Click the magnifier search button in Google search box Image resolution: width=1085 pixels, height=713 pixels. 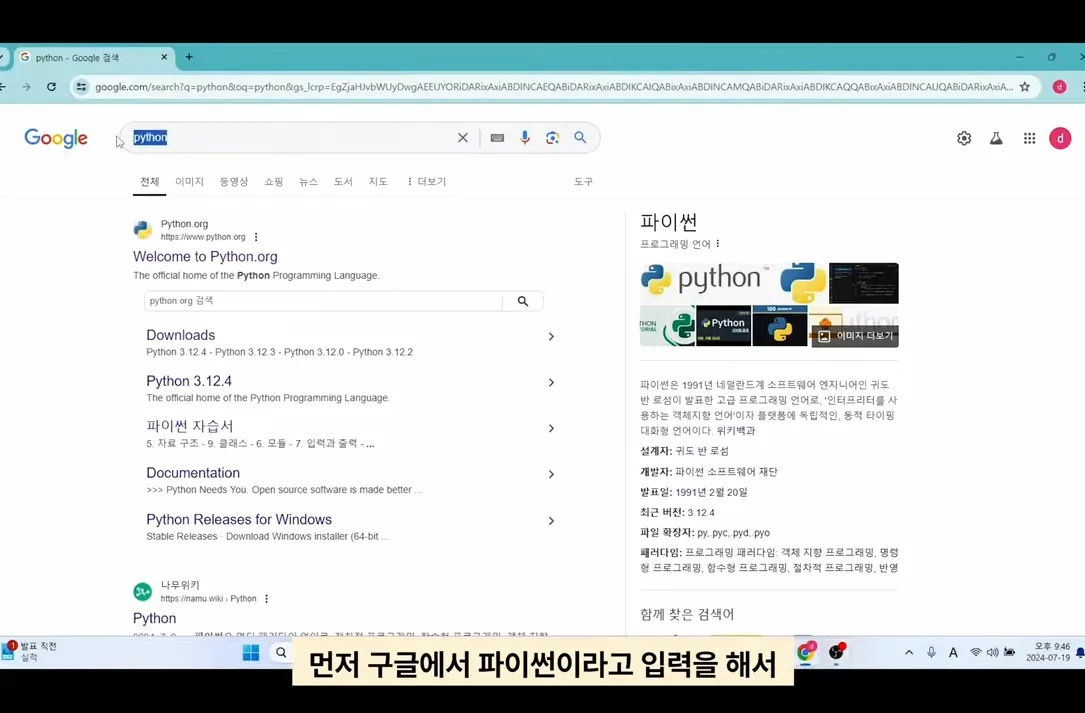[x=580, y=138]
